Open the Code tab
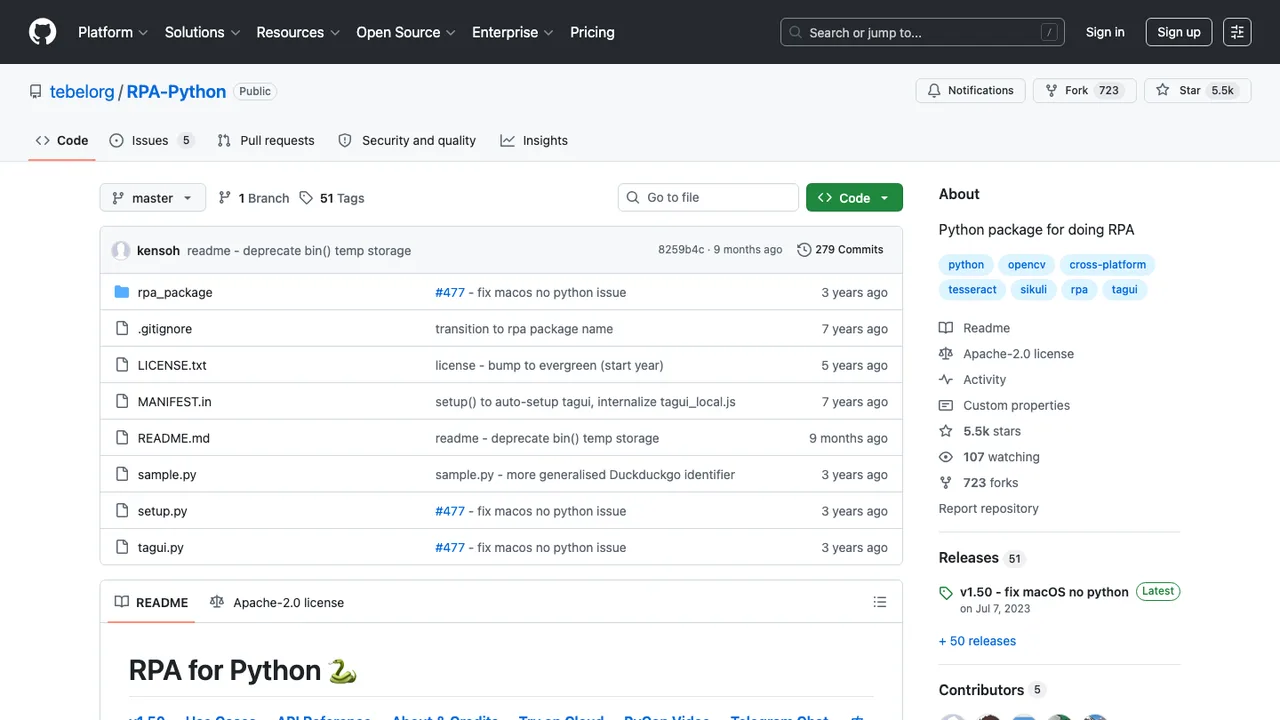Viewport: 1280px width, 720px height. click(62, 140)
